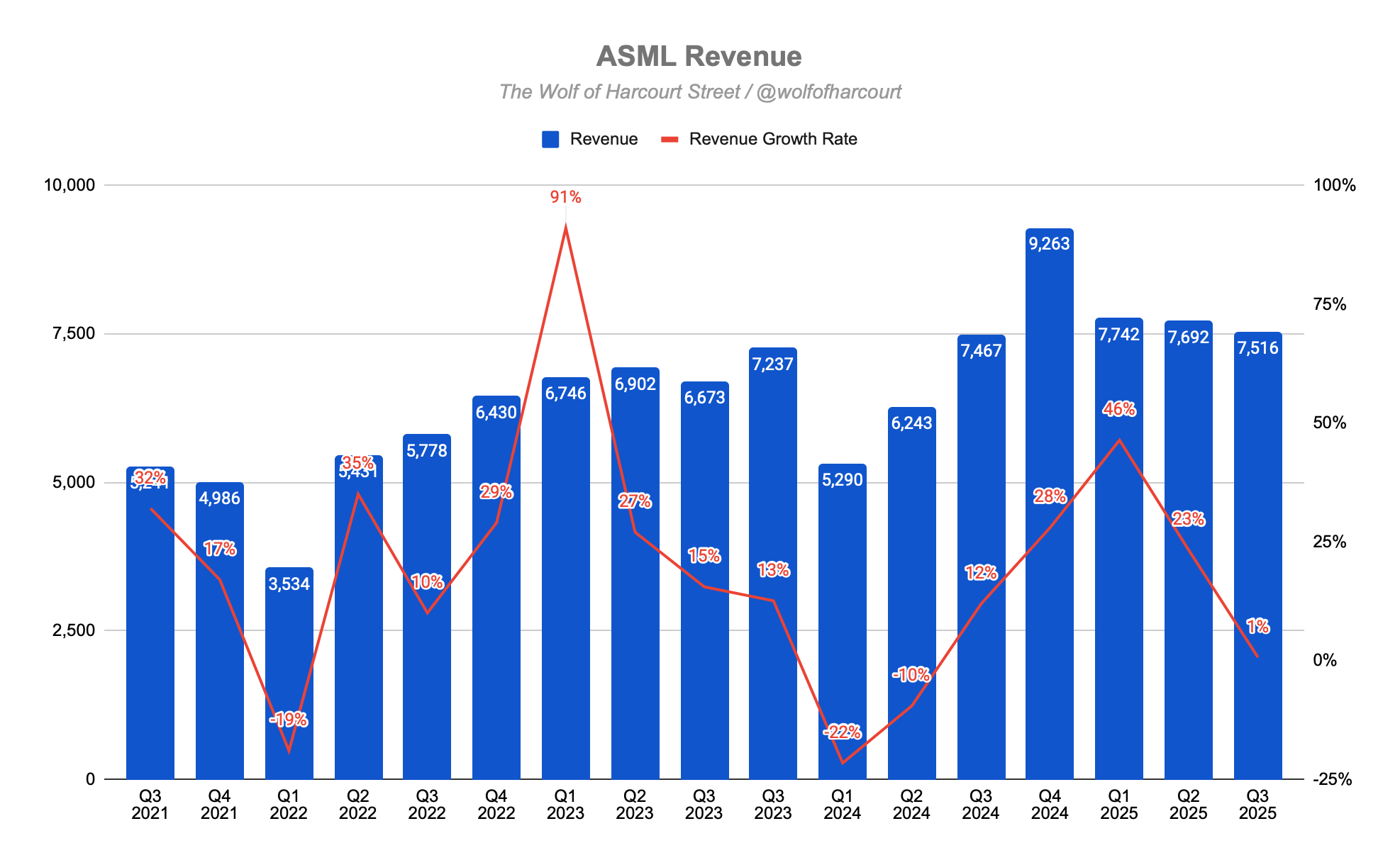1400x865 pixels.
Task: Click the Revenue Growth Rate legend label
Action: coord(773,139)
